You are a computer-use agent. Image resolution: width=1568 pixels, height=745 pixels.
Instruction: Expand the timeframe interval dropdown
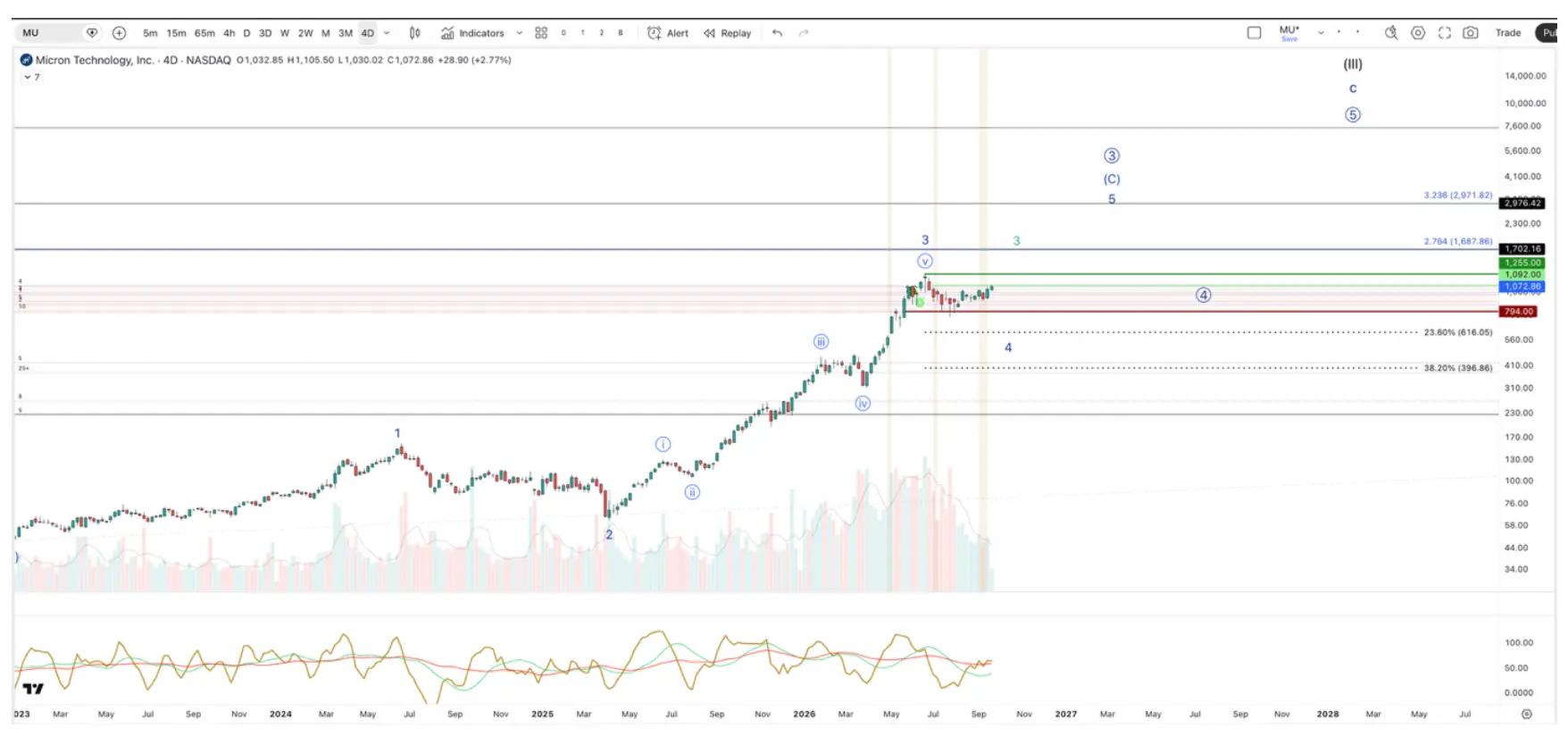(x=387, y=33)
